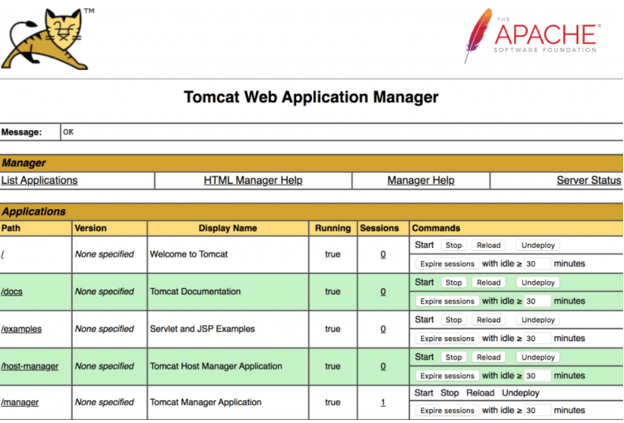Open the /manager path link
The image size is (624, 423).
click(20, 402)
